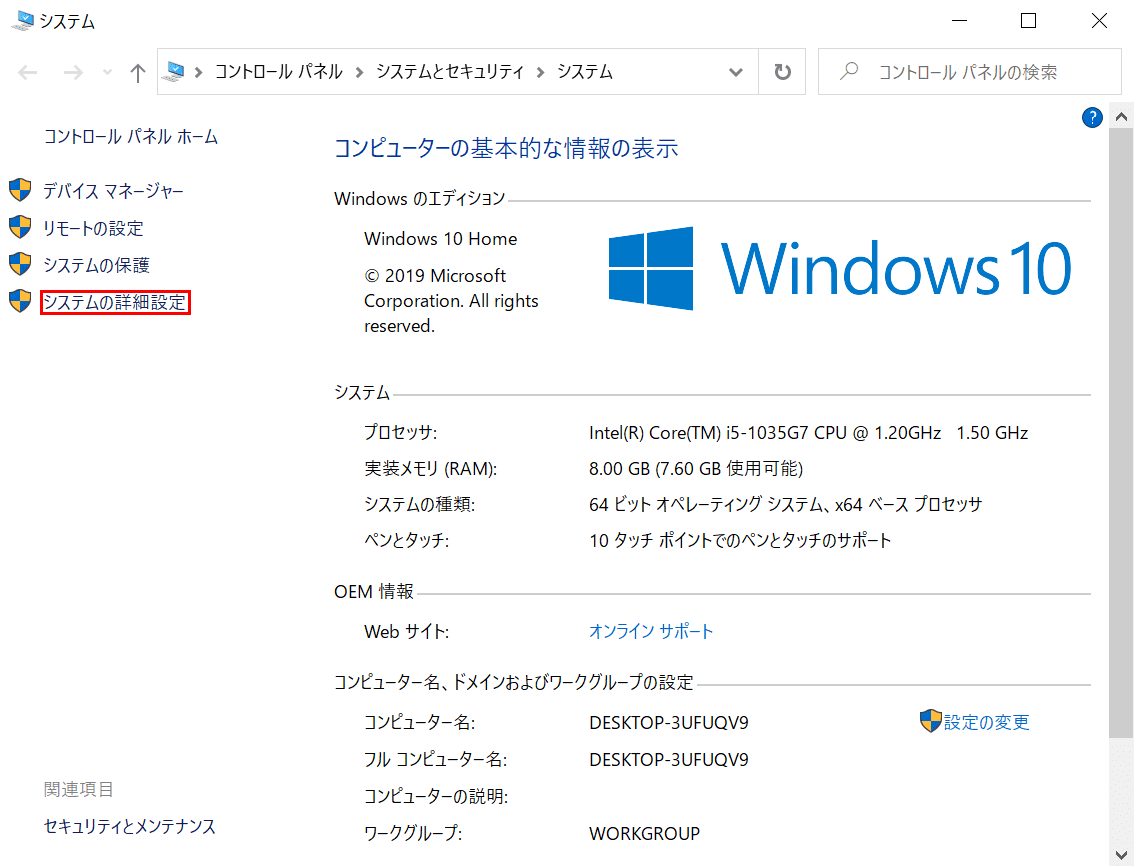Click the shield icon beside 設定の変更
Image resolution: width=1134 pixels, height=866 pixels.
(x=931, y=721)
